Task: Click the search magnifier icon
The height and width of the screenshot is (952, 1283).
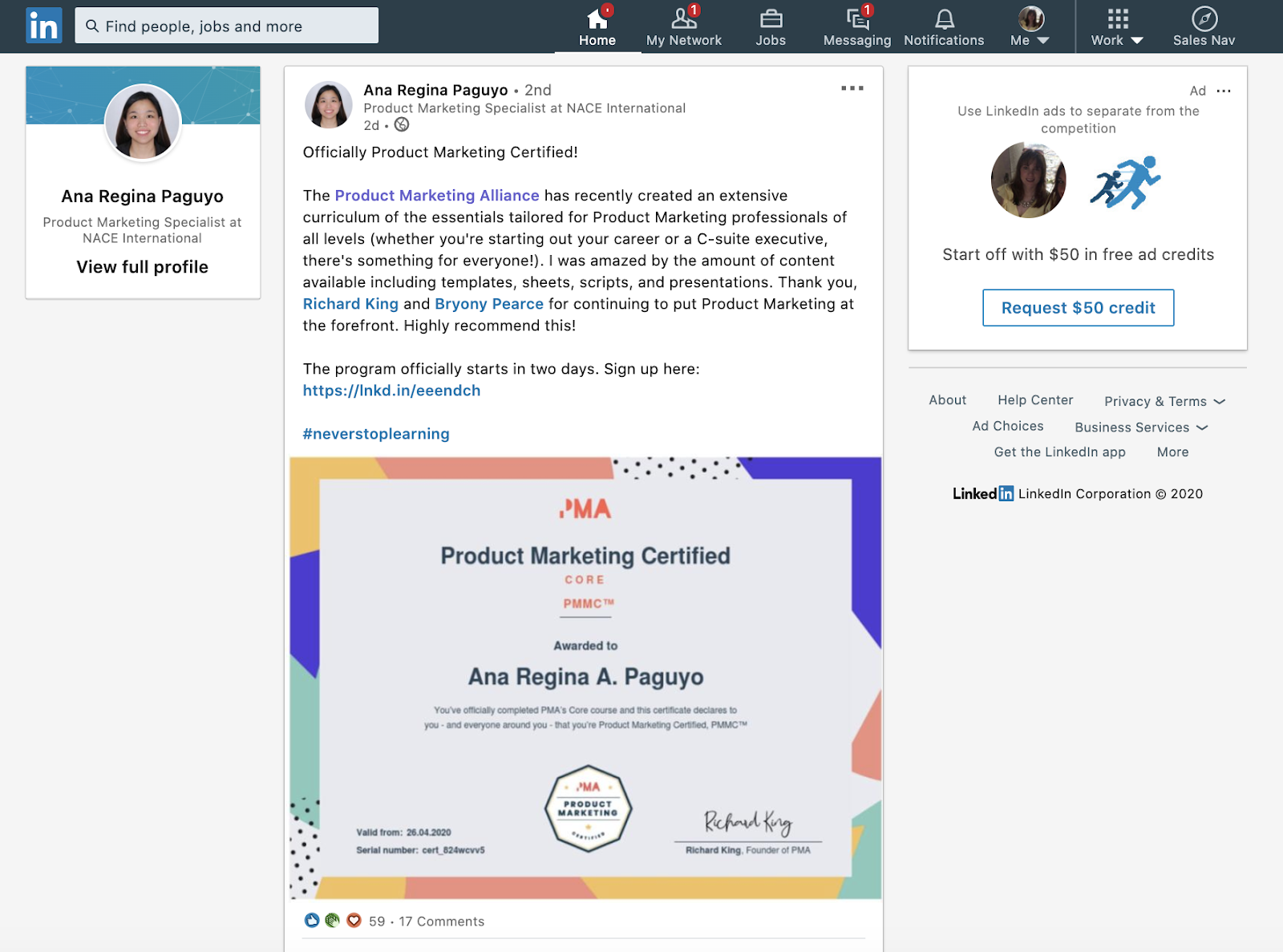Action: pos(92,26)
